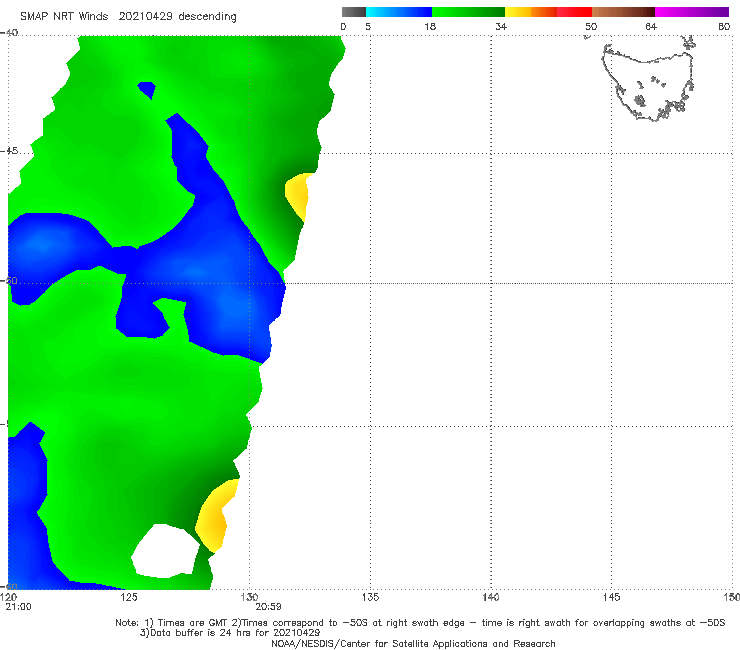Viewport: 740px width, 650px height.
Task: Click the white data gap inside the swath
Action: [x=165, y=551]
